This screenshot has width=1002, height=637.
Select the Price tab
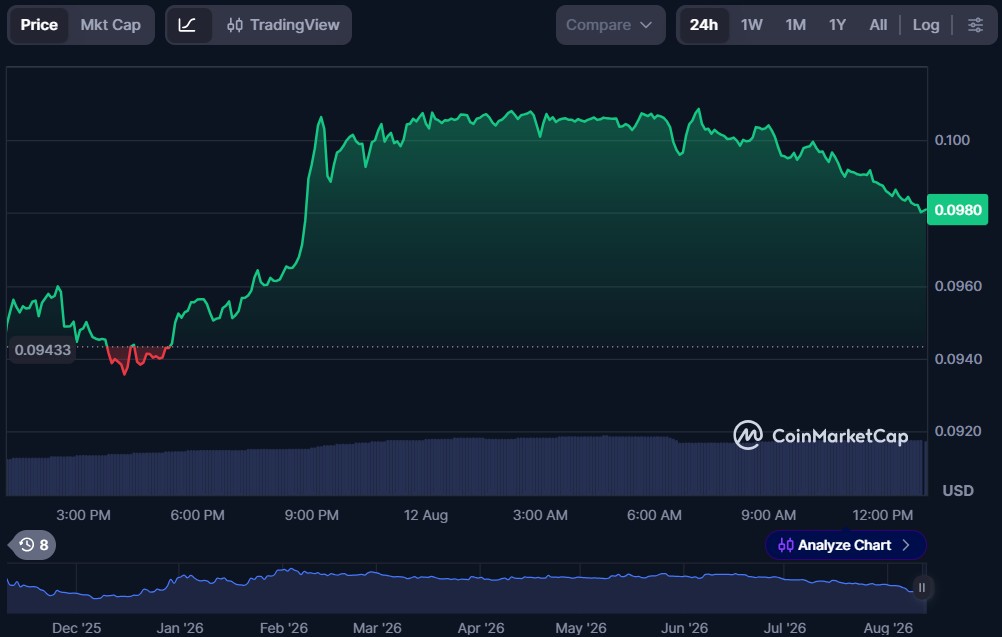tap(39, 25)
